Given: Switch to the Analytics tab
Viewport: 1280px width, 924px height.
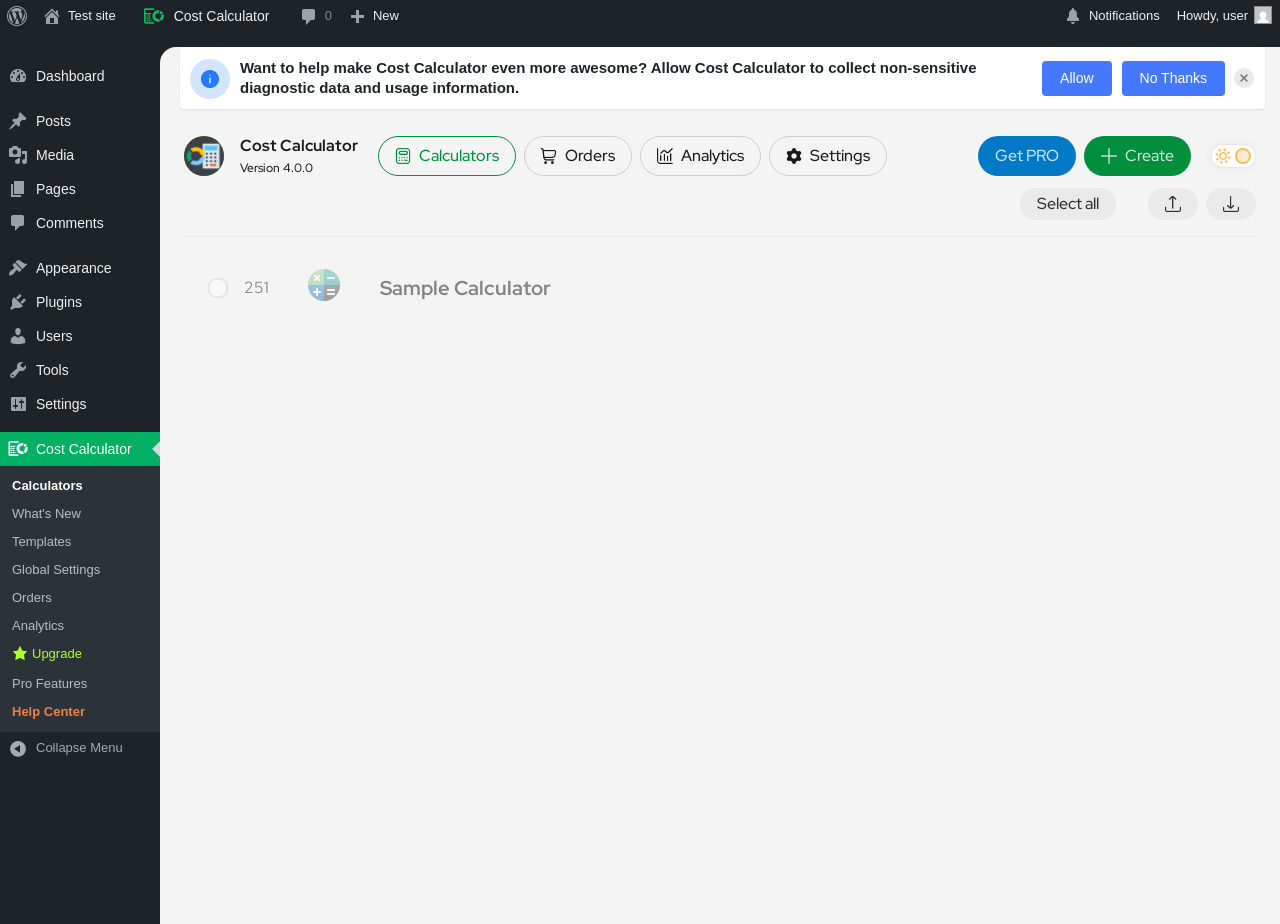Looking at the screenshot, I should coord(700,156).
